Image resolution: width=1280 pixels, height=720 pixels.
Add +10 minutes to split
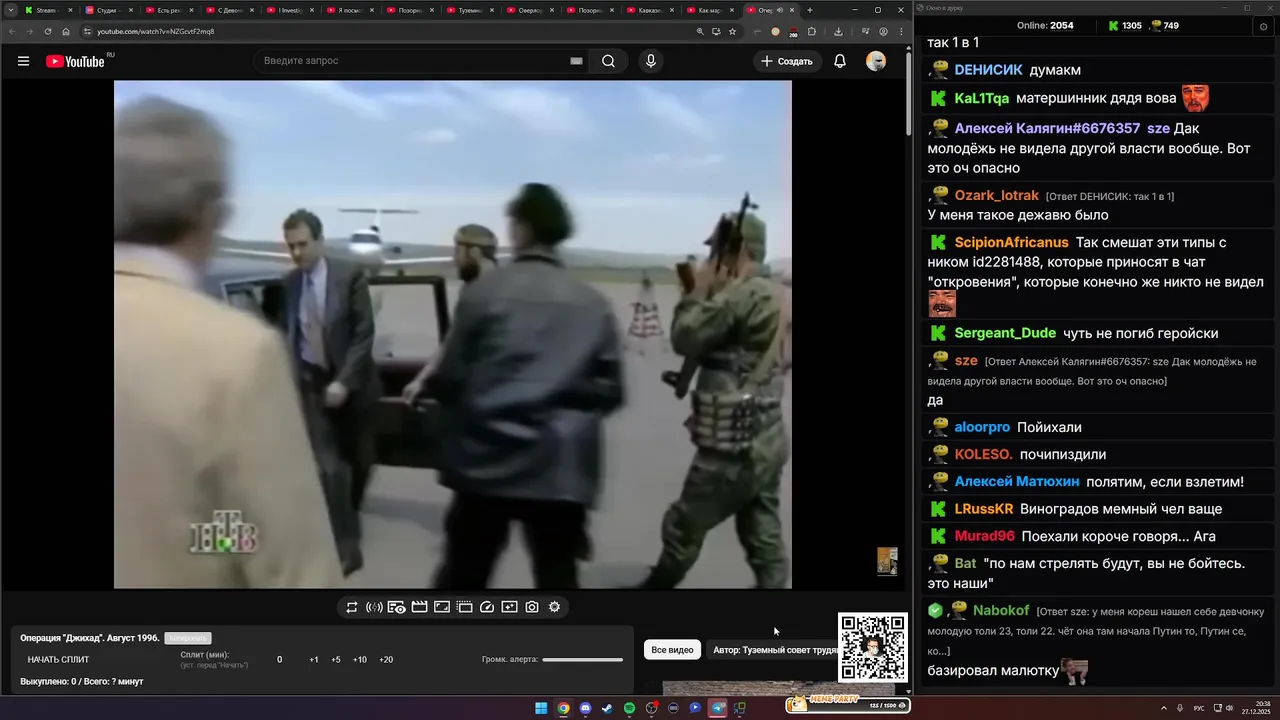coord(360,660)
